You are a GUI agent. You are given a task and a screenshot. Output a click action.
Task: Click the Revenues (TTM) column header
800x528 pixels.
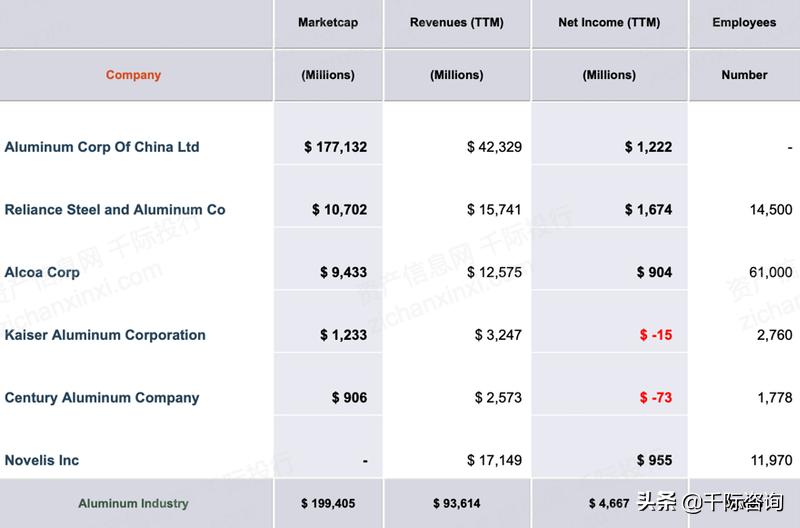click(x=456, y=23)
